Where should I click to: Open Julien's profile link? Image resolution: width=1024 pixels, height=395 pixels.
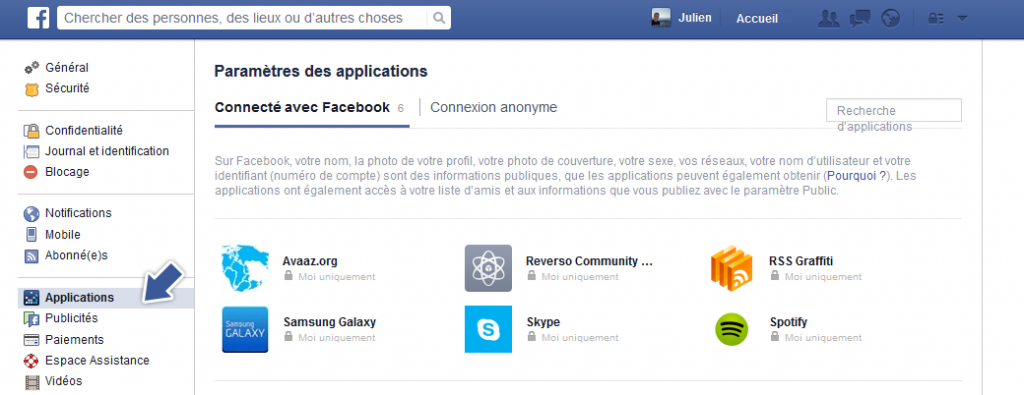[695, 18]
